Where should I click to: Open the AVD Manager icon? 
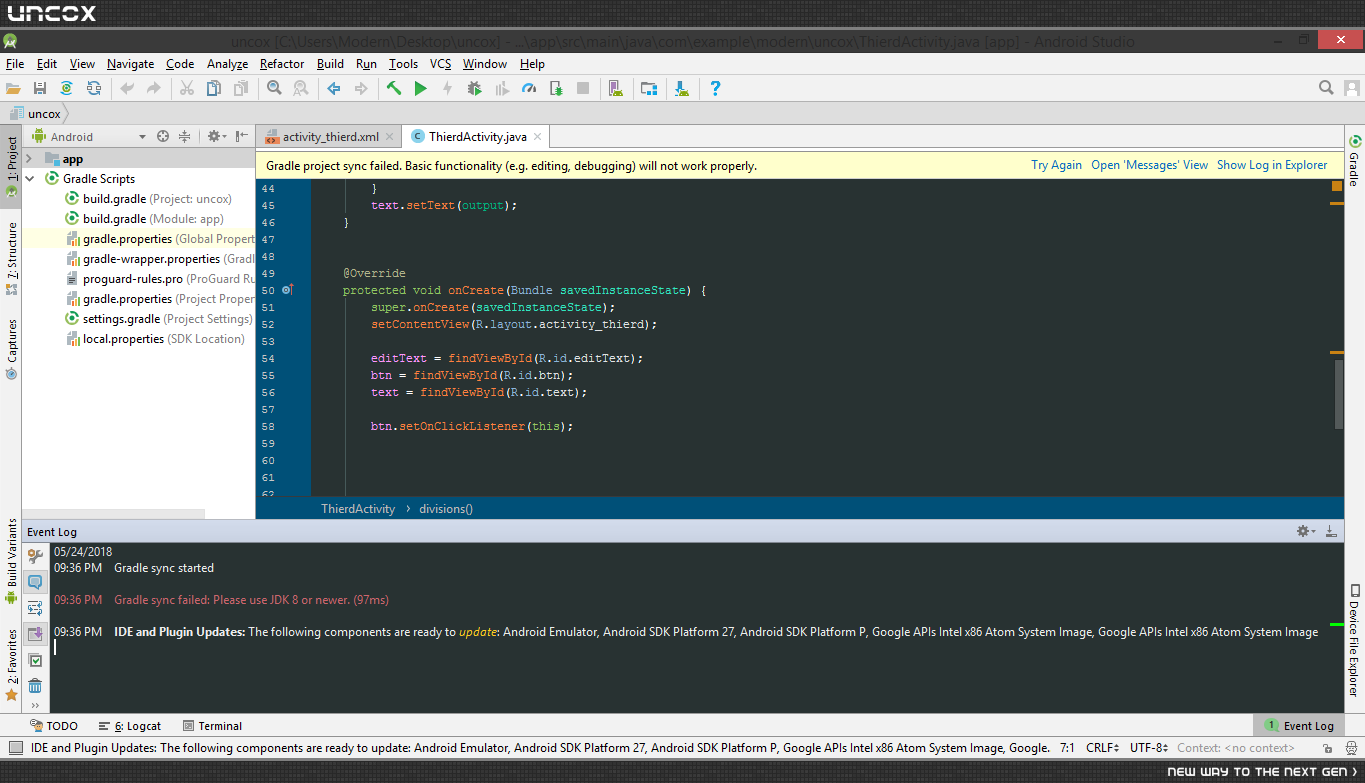click(616, 89)
